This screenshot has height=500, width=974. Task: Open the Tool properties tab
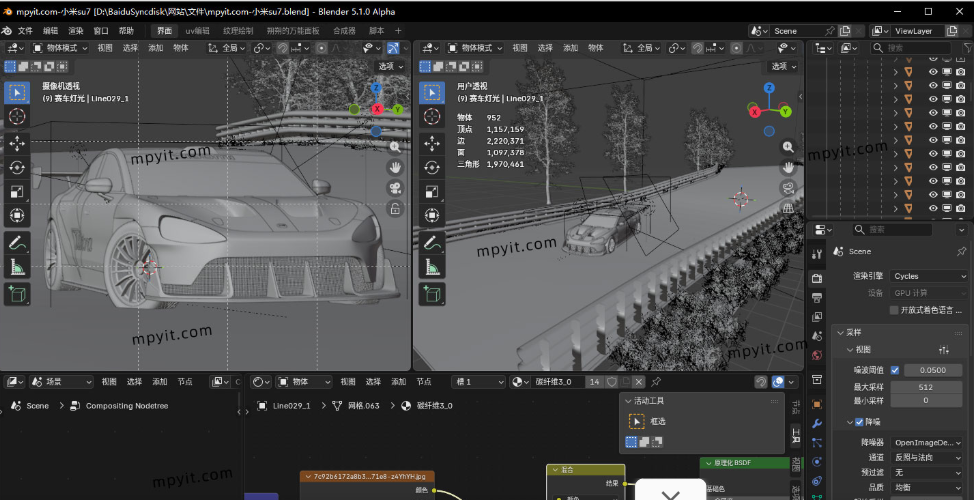coord(817,254)
